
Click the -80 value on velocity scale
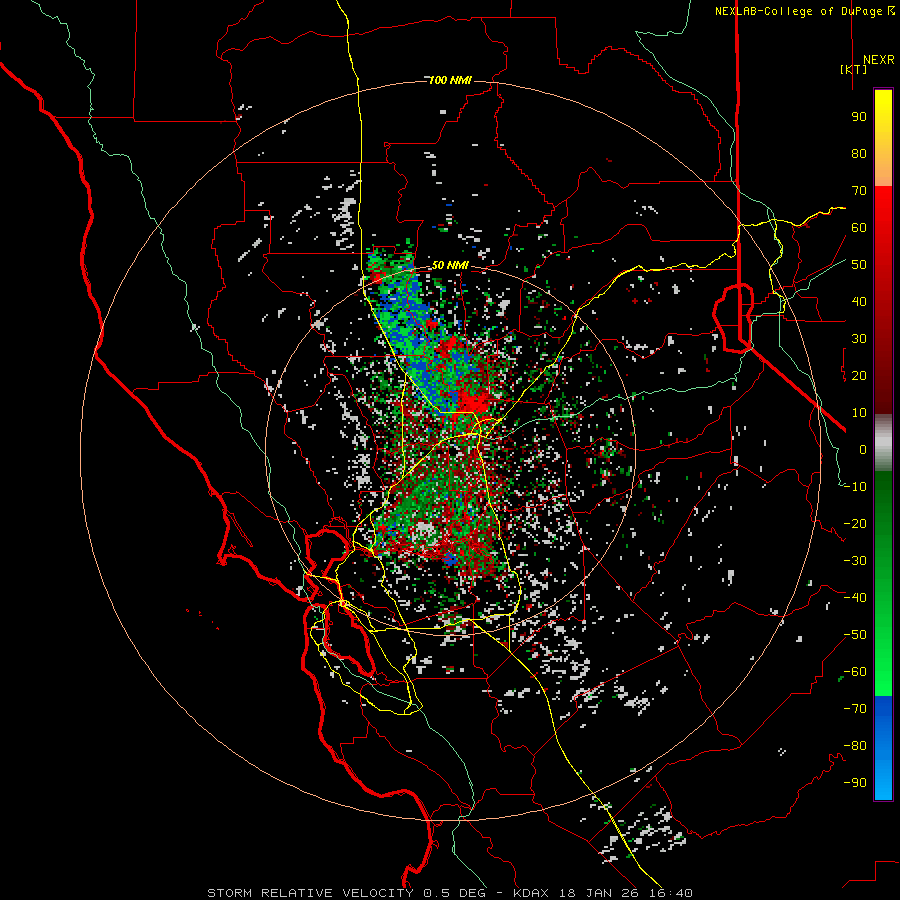coord(855,746)
